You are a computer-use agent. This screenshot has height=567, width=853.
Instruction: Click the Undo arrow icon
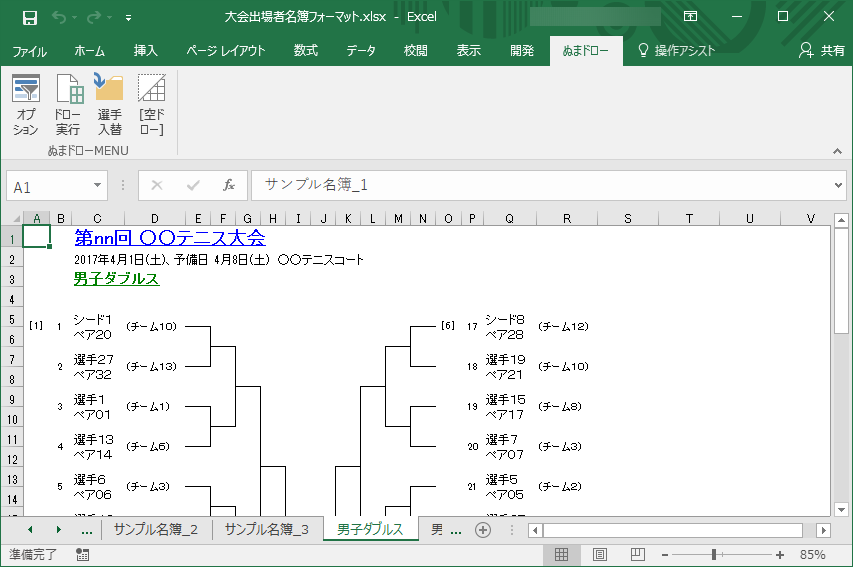(59, 17)
